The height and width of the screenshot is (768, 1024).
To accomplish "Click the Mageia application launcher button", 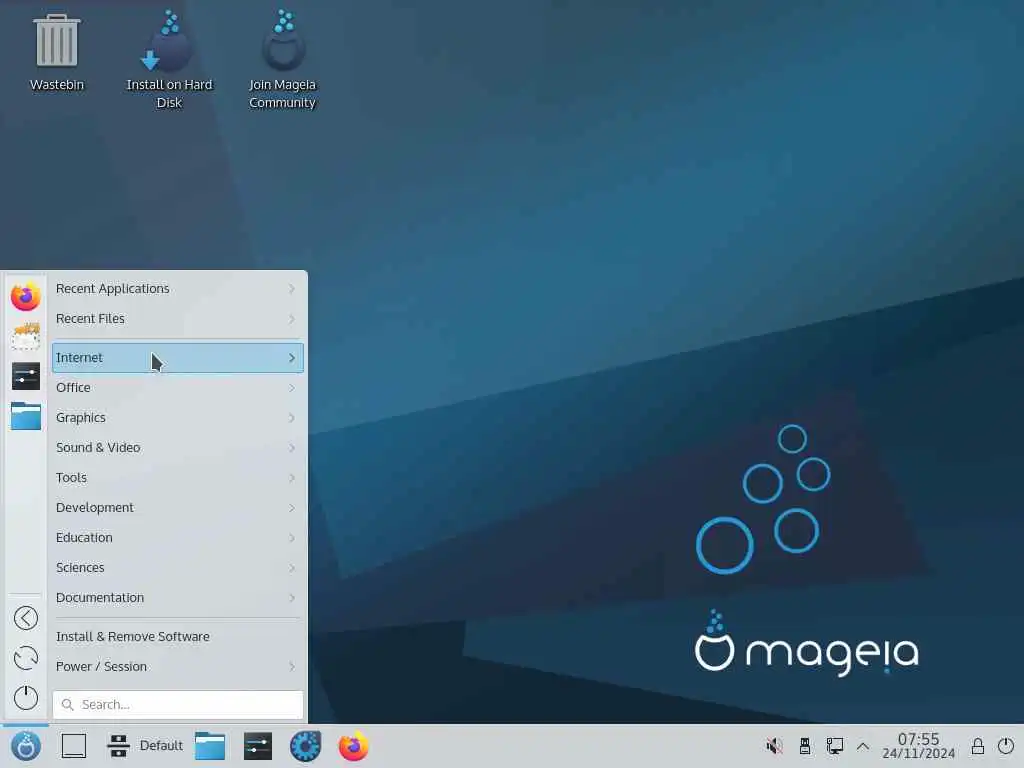I will point(26,746).
